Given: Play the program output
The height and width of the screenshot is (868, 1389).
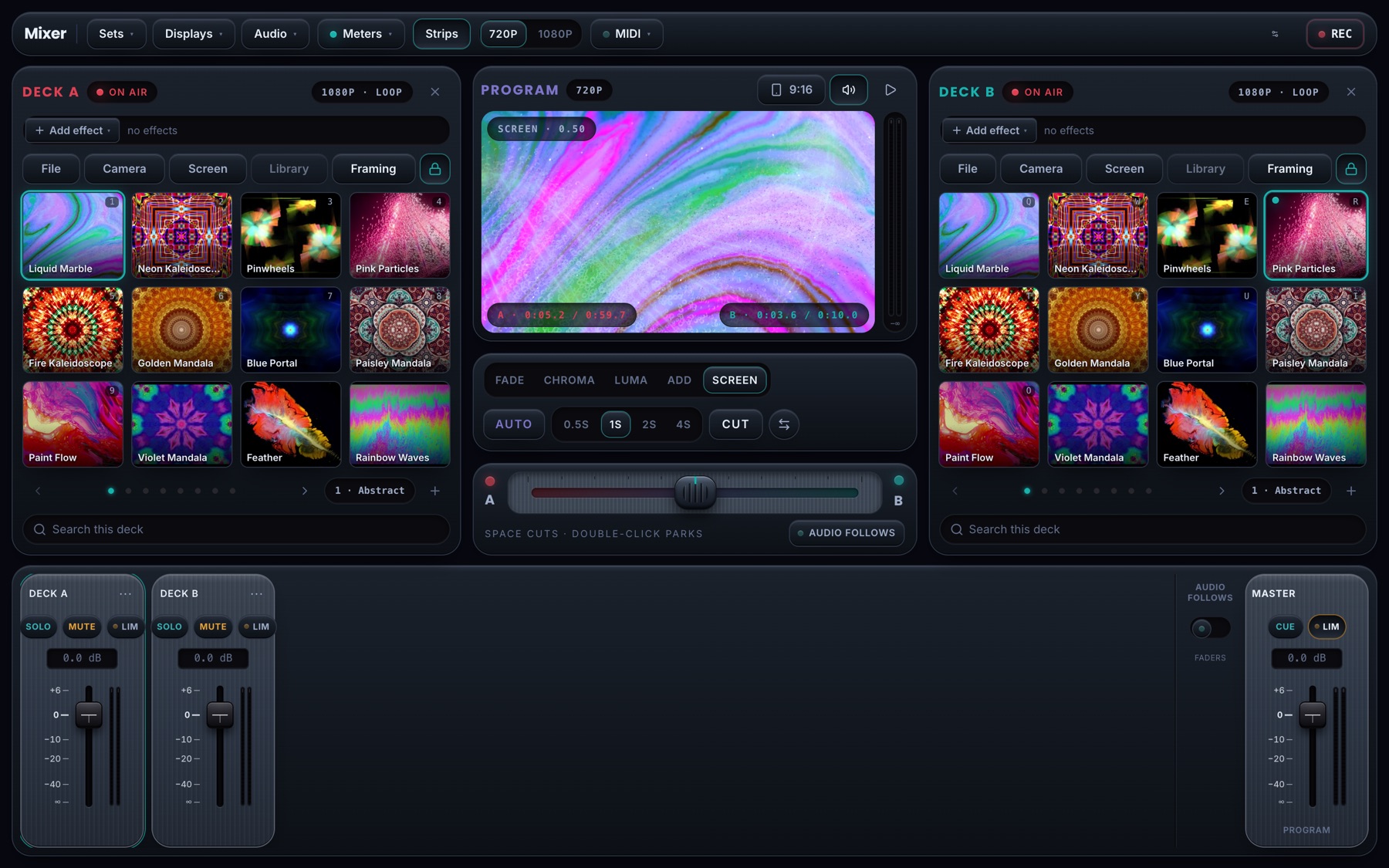Looking at the screenshot, I should (x=890, y=90).
